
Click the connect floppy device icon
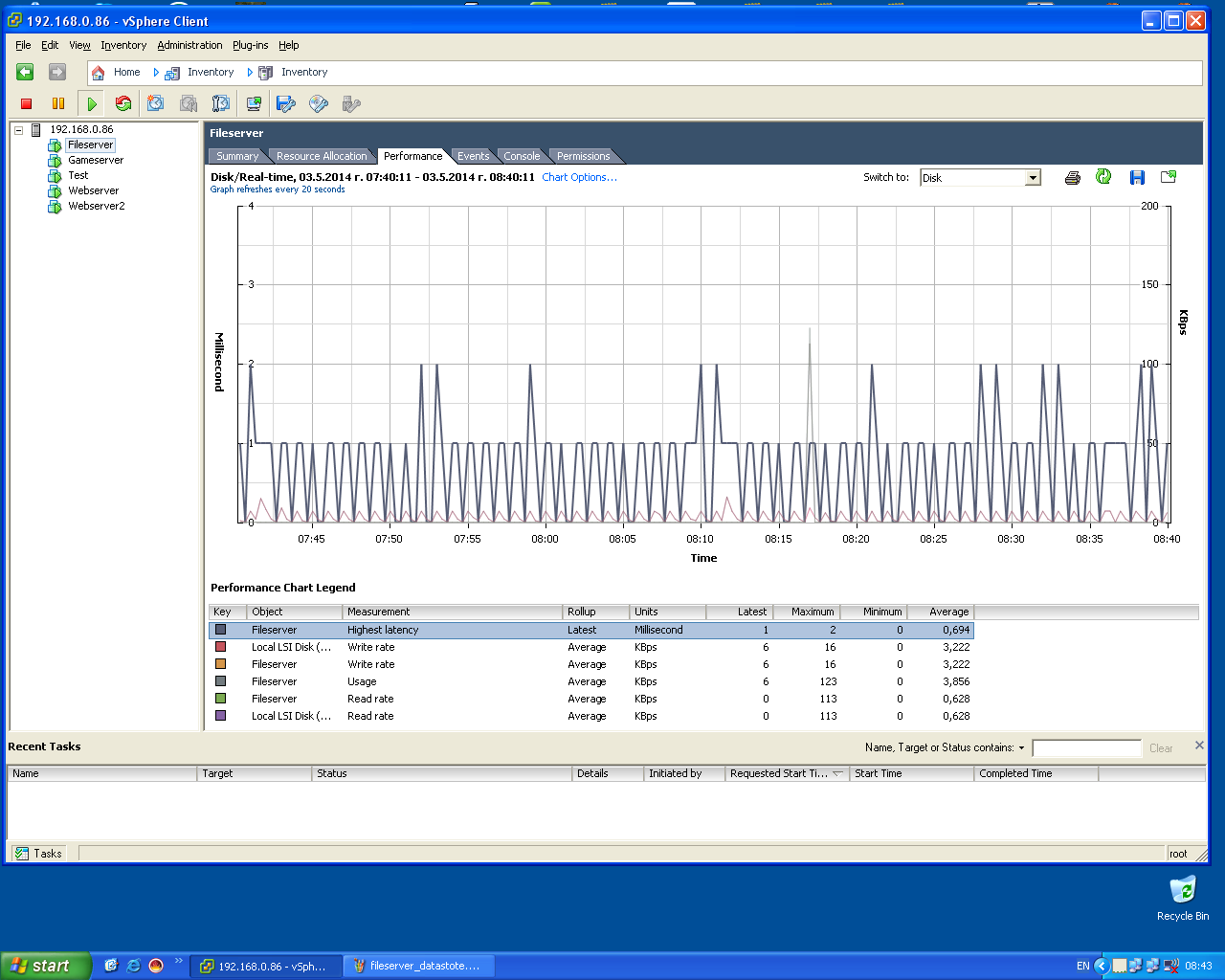pos(286,103)
